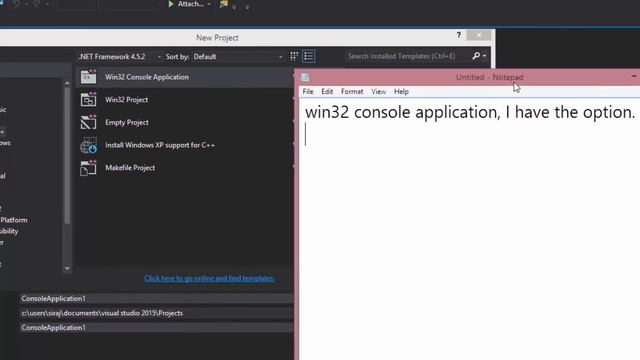Click the Attach start debugging button

(186, 4)
